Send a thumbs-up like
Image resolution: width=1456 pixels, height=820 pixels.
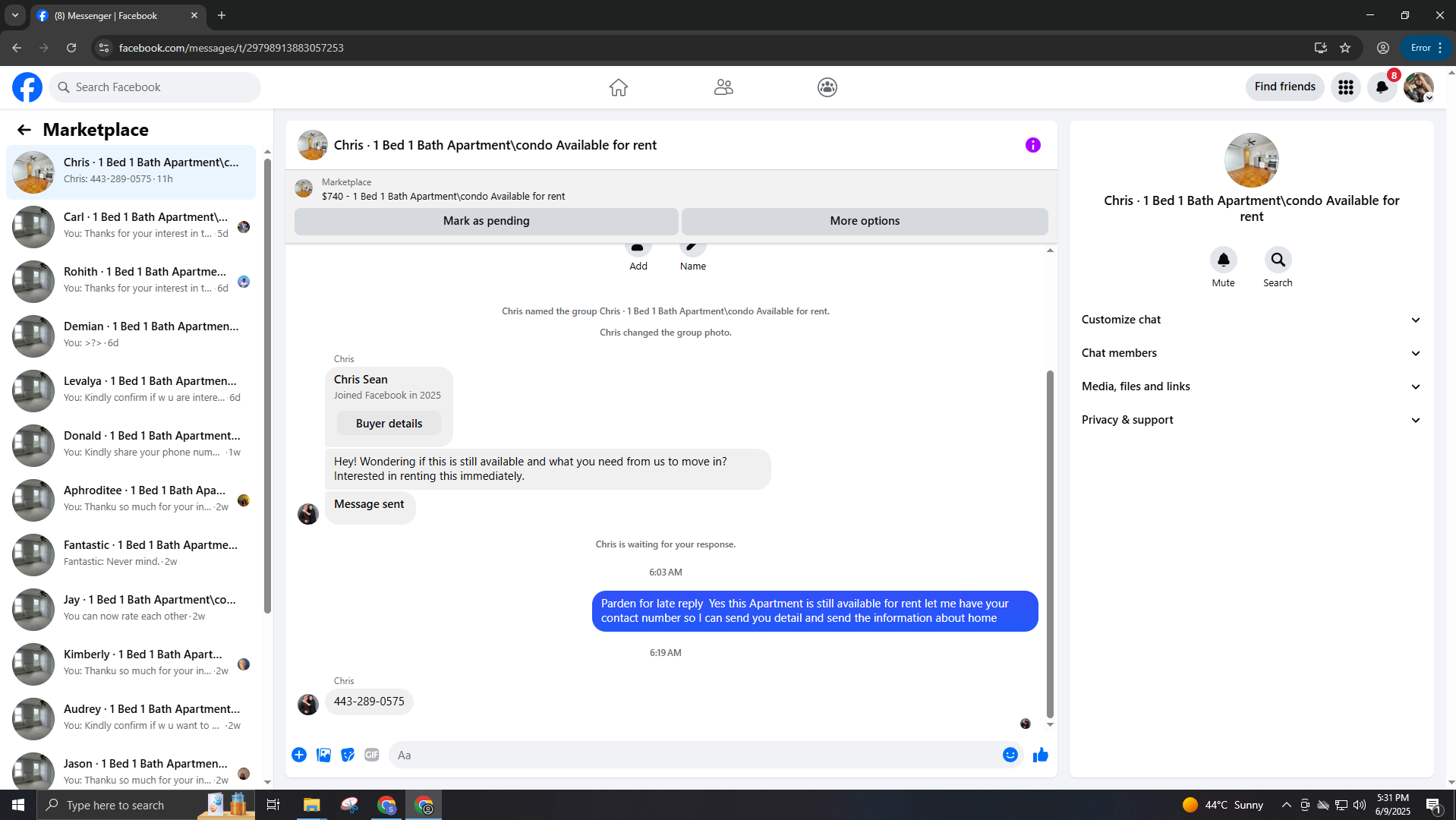(1041, 755)
